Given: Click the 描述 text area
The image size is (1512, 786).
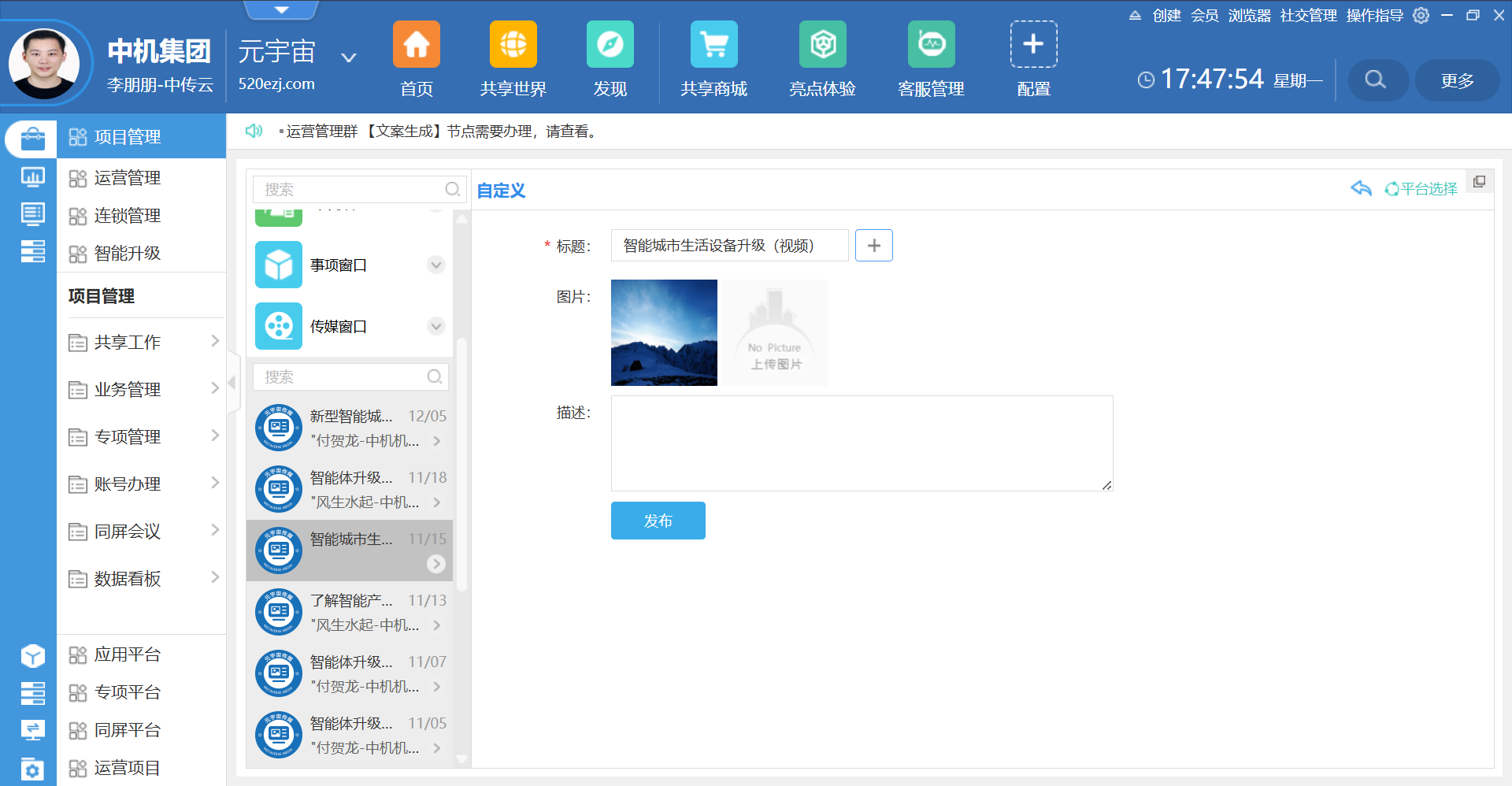Looking at the screenshot, I should coord(862,443).
